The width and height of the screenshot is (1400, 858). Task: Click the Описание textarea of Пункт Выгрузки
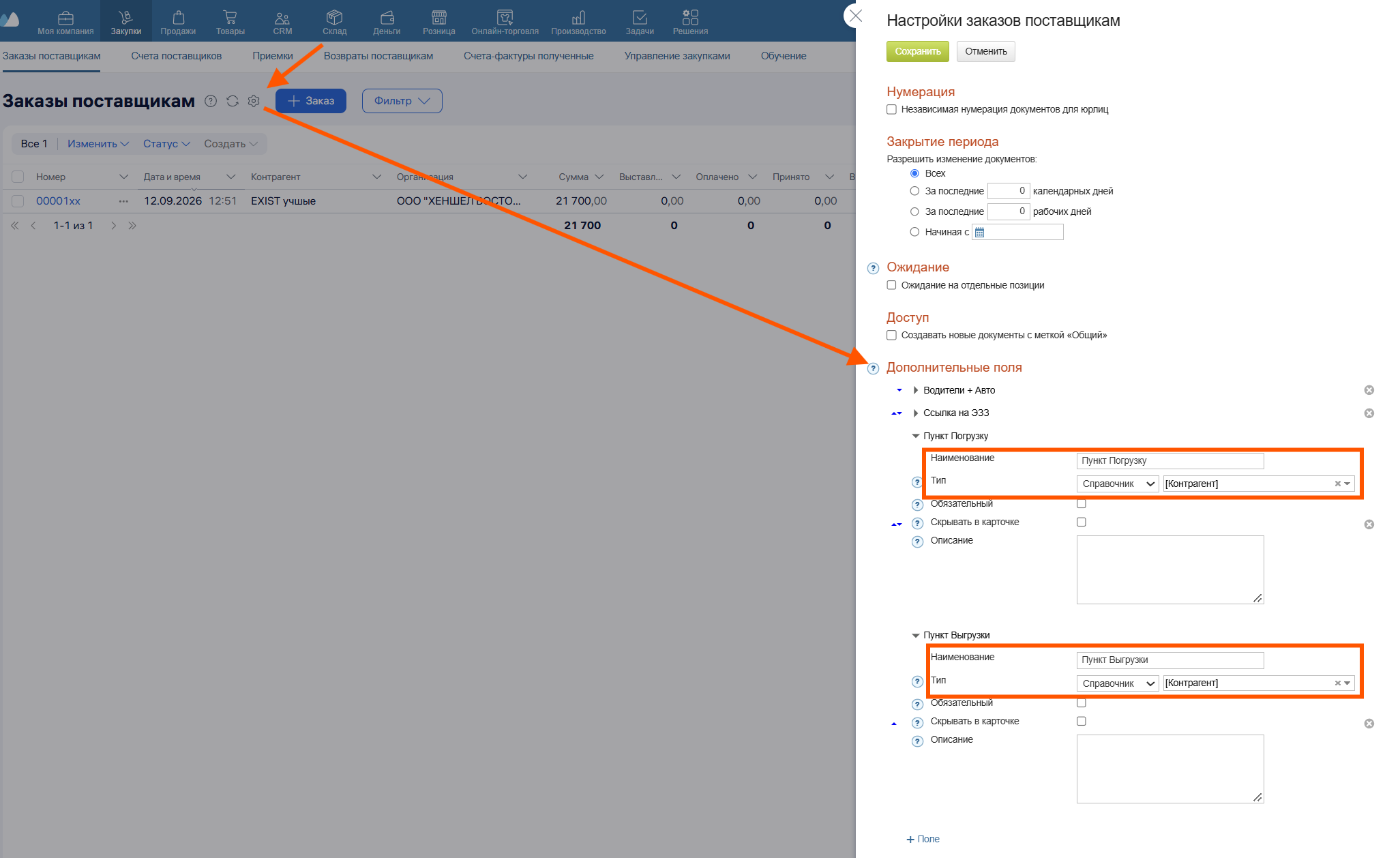click(x=1170, y=769)
